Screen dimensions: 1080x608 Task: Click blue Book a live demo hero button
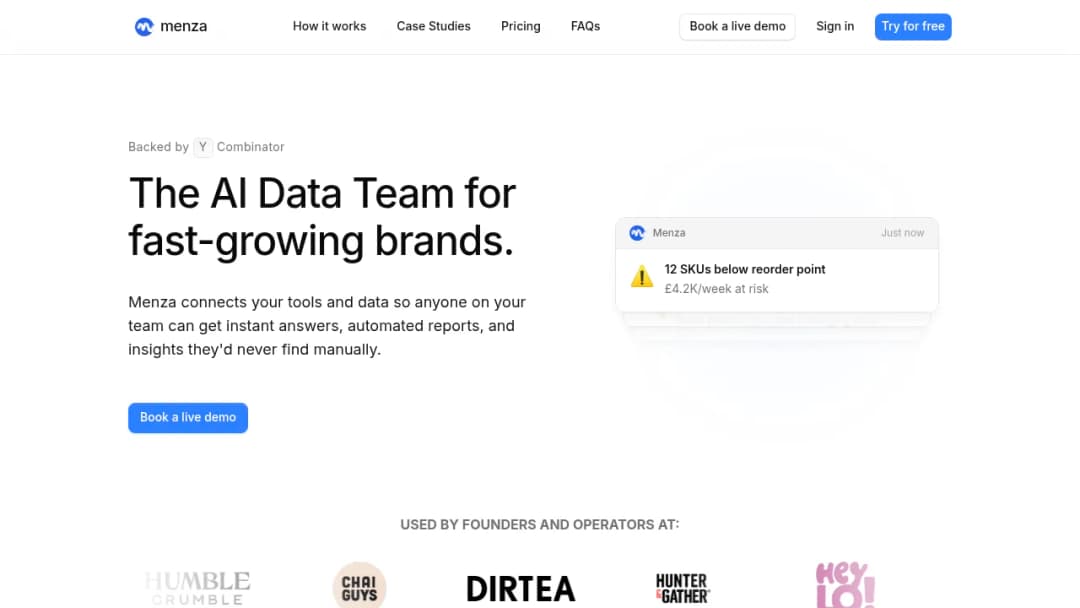point(188,418)
